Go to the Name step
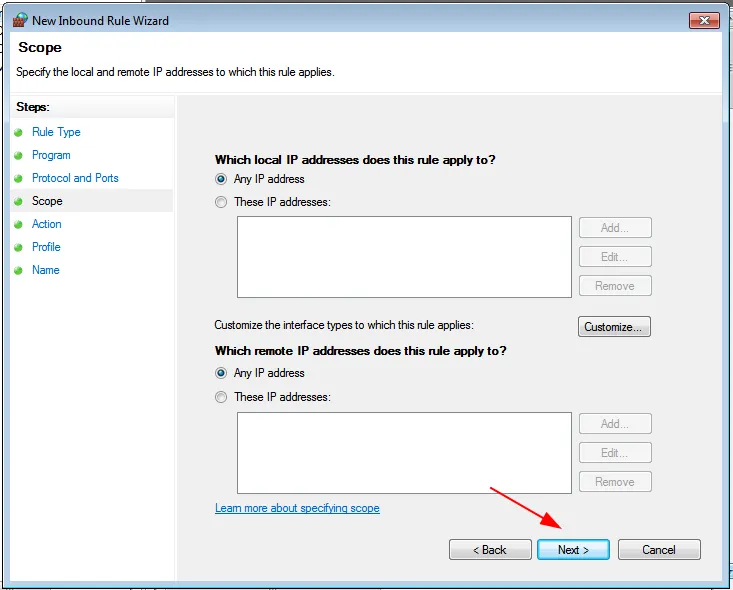This screenshot has width=733, height=590. pos(46,270)
